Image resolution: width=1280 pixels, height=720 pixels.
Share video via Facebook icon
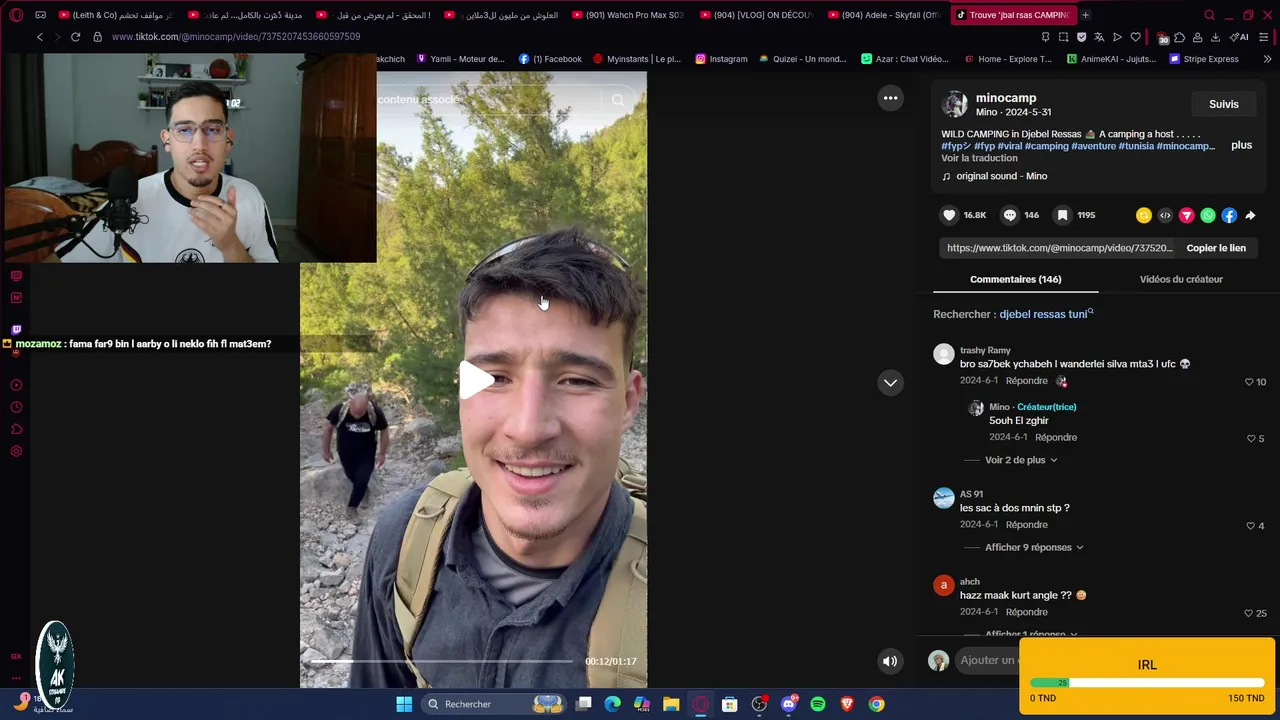click(1229, 215)
